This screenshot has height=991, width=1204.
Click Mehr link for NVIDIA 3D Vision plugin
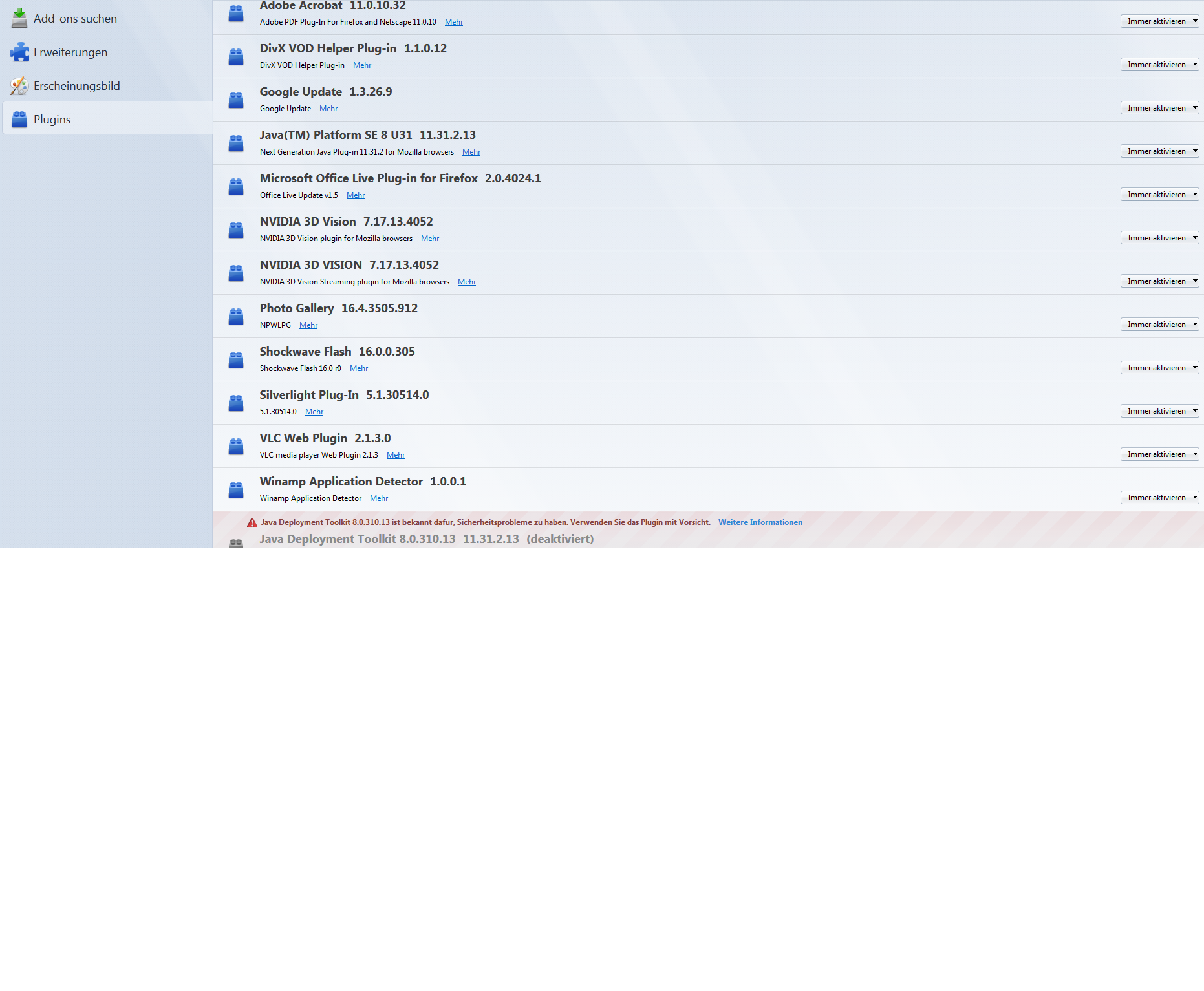[430, 239]
